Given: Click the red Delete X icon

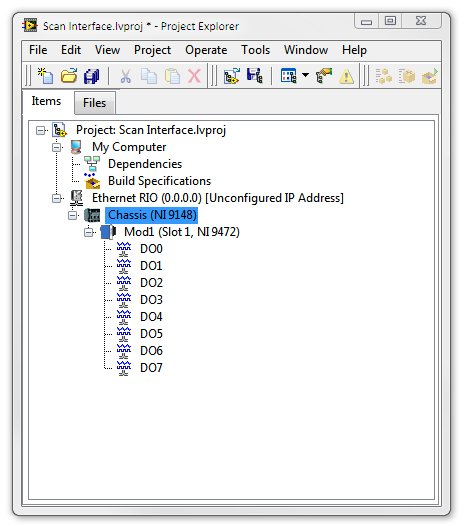Looking at the screenshot, I should (194, 76).
